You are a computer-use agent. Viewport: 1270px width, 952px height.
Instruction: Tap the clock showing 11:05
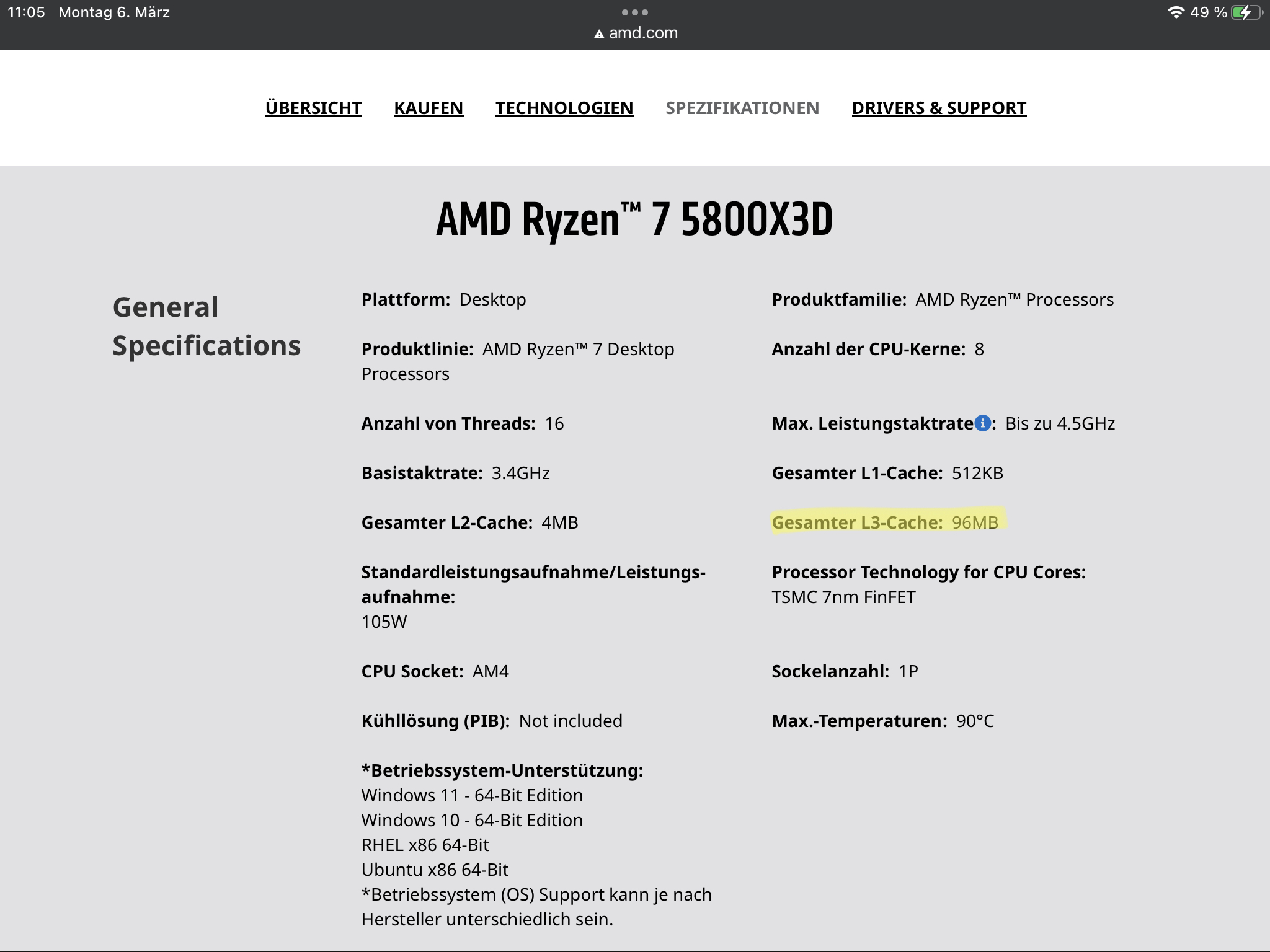click(x=26, y=12)
